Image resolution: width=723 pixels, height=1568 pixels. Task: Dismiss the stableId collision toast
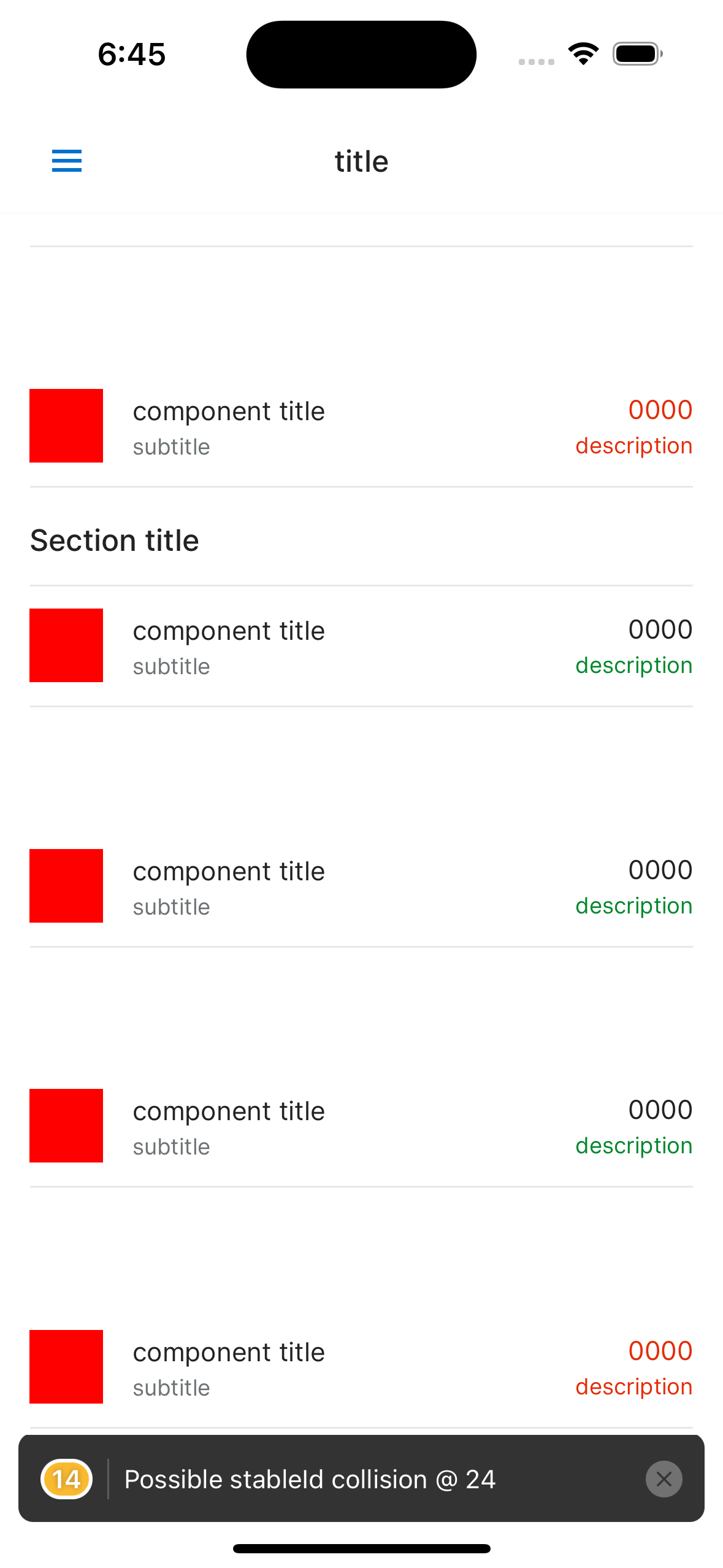point(664,1479)
